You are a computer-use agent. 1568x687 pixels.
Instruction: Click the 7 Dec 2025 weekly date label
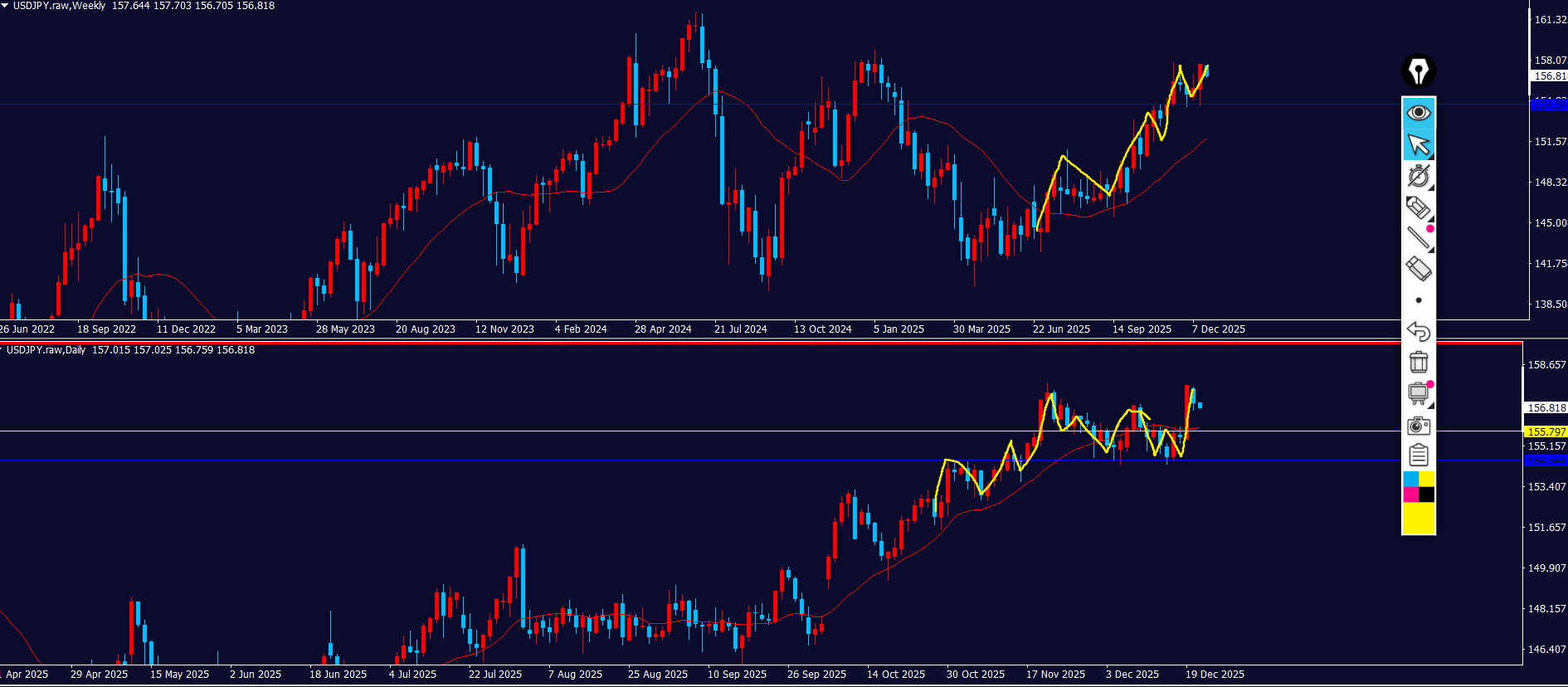[x=1218, y=329]
